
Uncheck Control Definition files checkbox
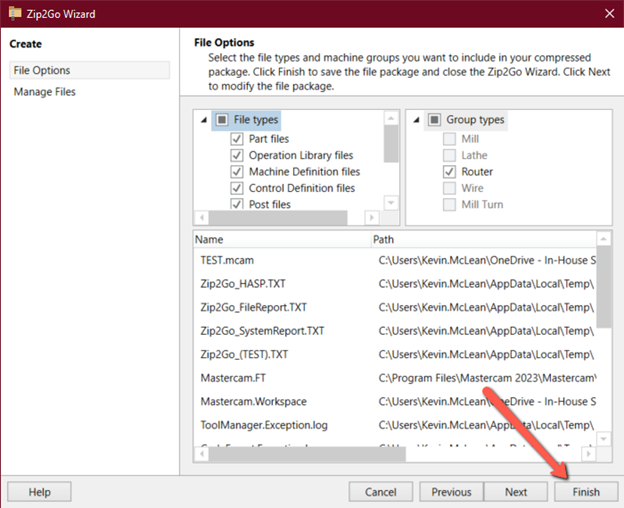(x=237, y=188)
